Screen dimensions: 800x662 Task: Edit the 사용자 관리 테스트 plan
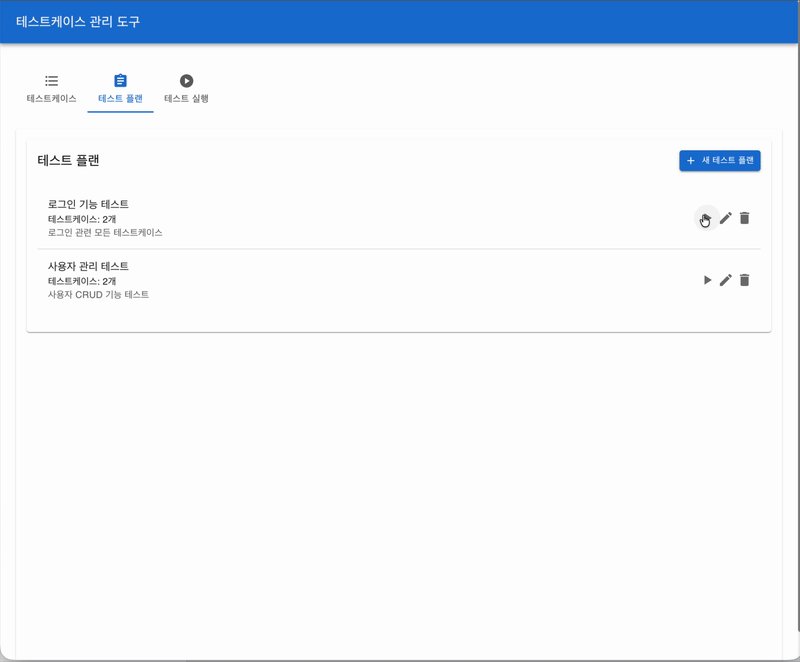725,280
